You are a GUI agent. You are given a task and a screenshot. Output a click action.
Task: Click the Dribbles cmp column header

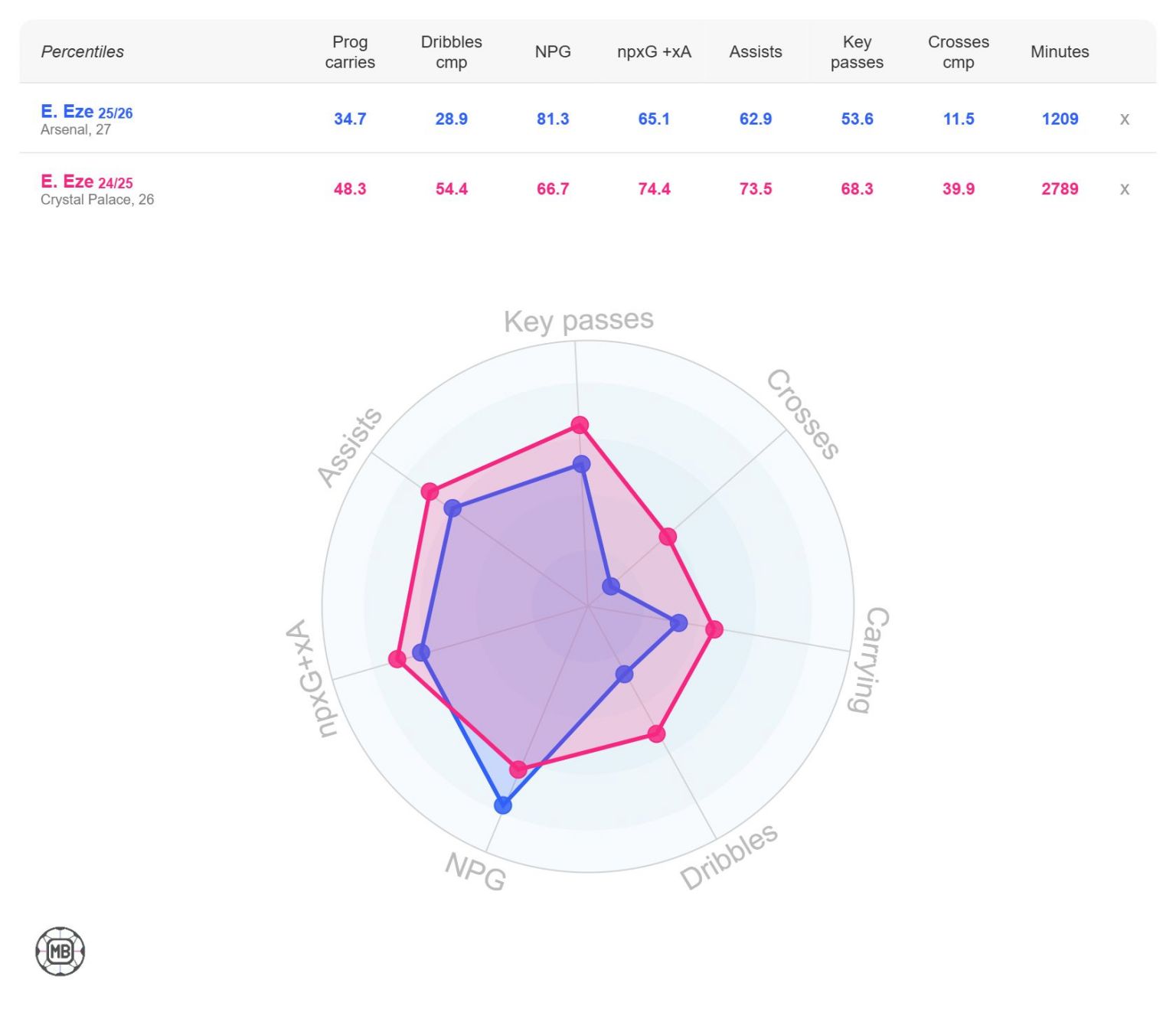[451, 52]
